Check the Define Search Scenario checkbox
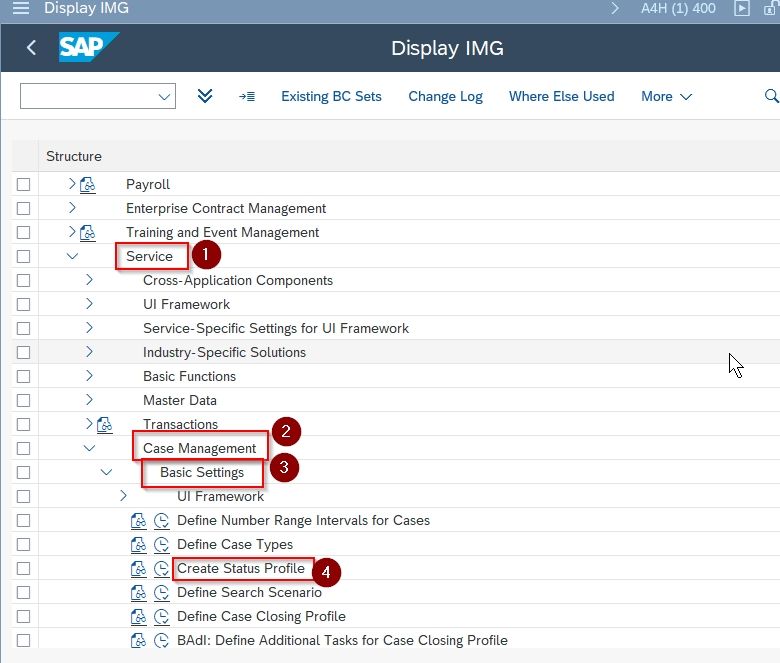The height and width of the screenshot is (663, 780). click(x=23, y=592)
